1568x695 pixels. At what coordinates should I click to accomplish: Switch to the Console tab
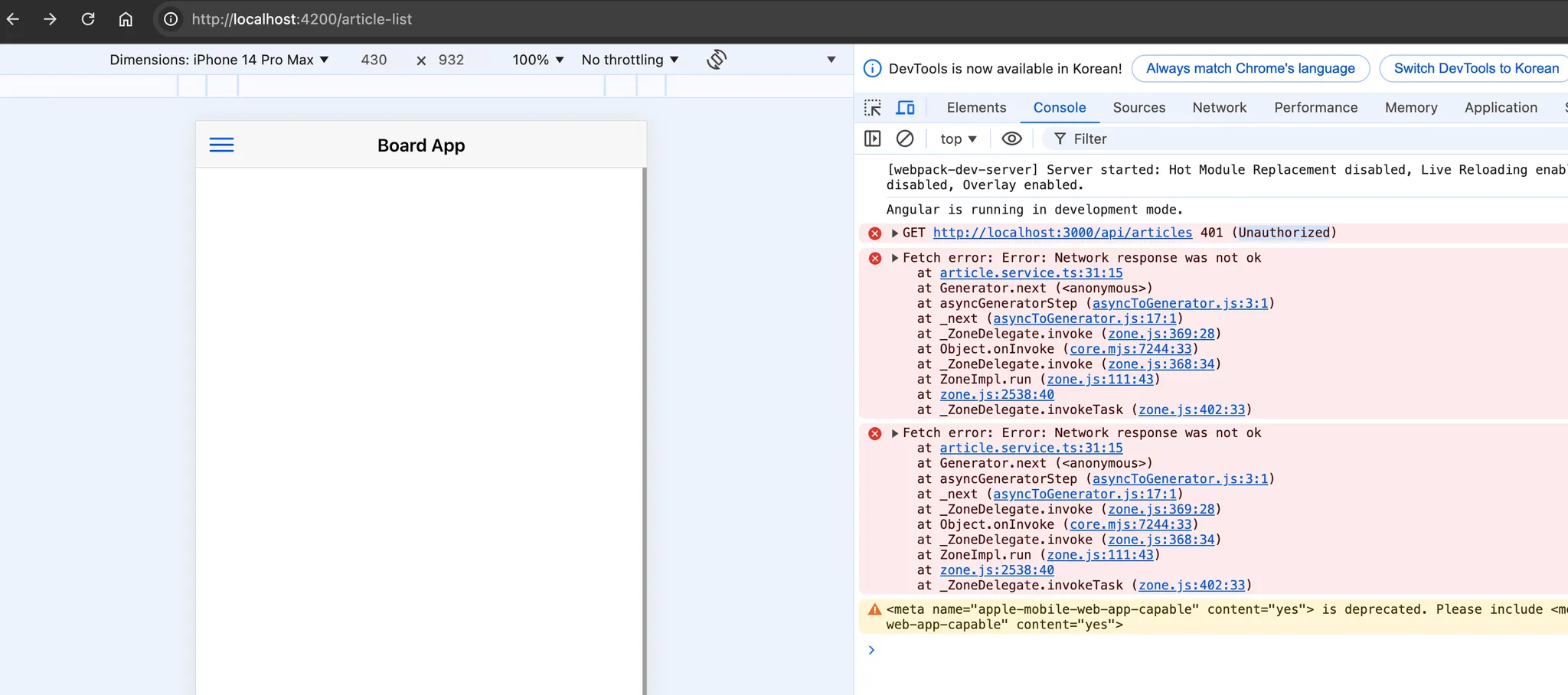point(1060,108)
